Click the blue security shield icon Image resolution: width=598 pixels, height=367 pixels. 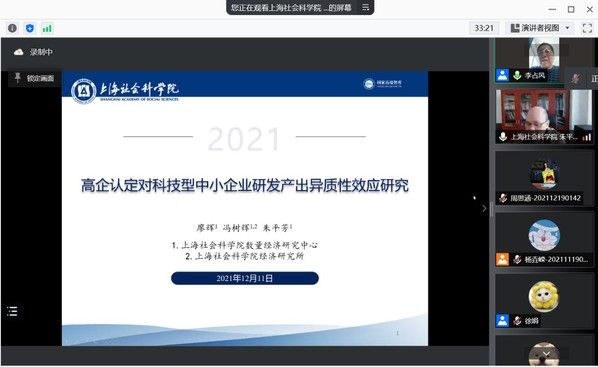point(30,28)
